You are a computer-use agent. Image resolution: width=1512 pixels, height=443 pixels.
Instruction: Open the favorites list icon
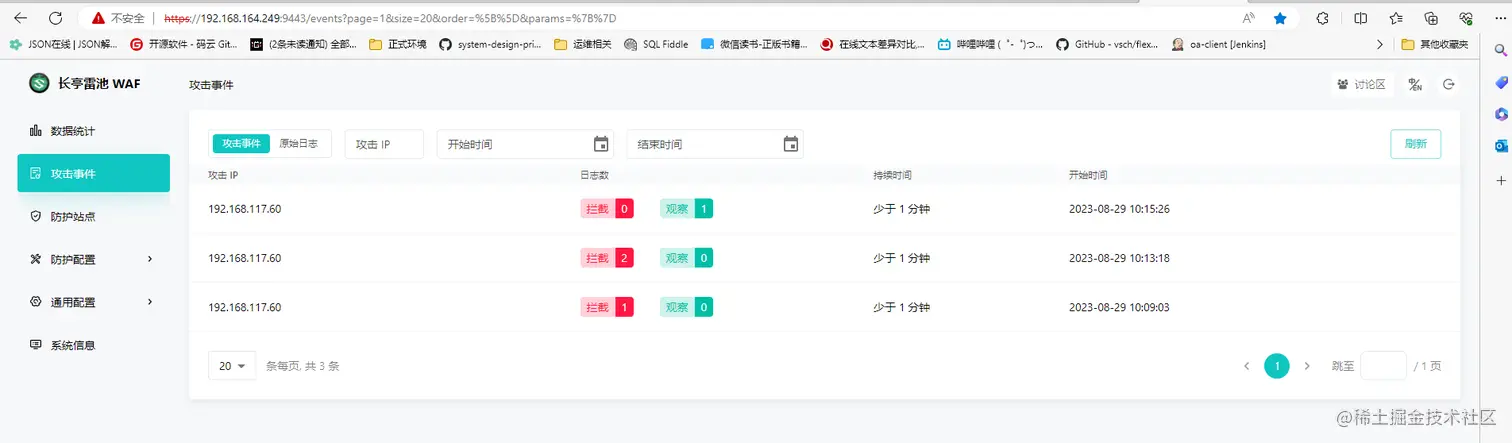click(x=1396, y=18)
